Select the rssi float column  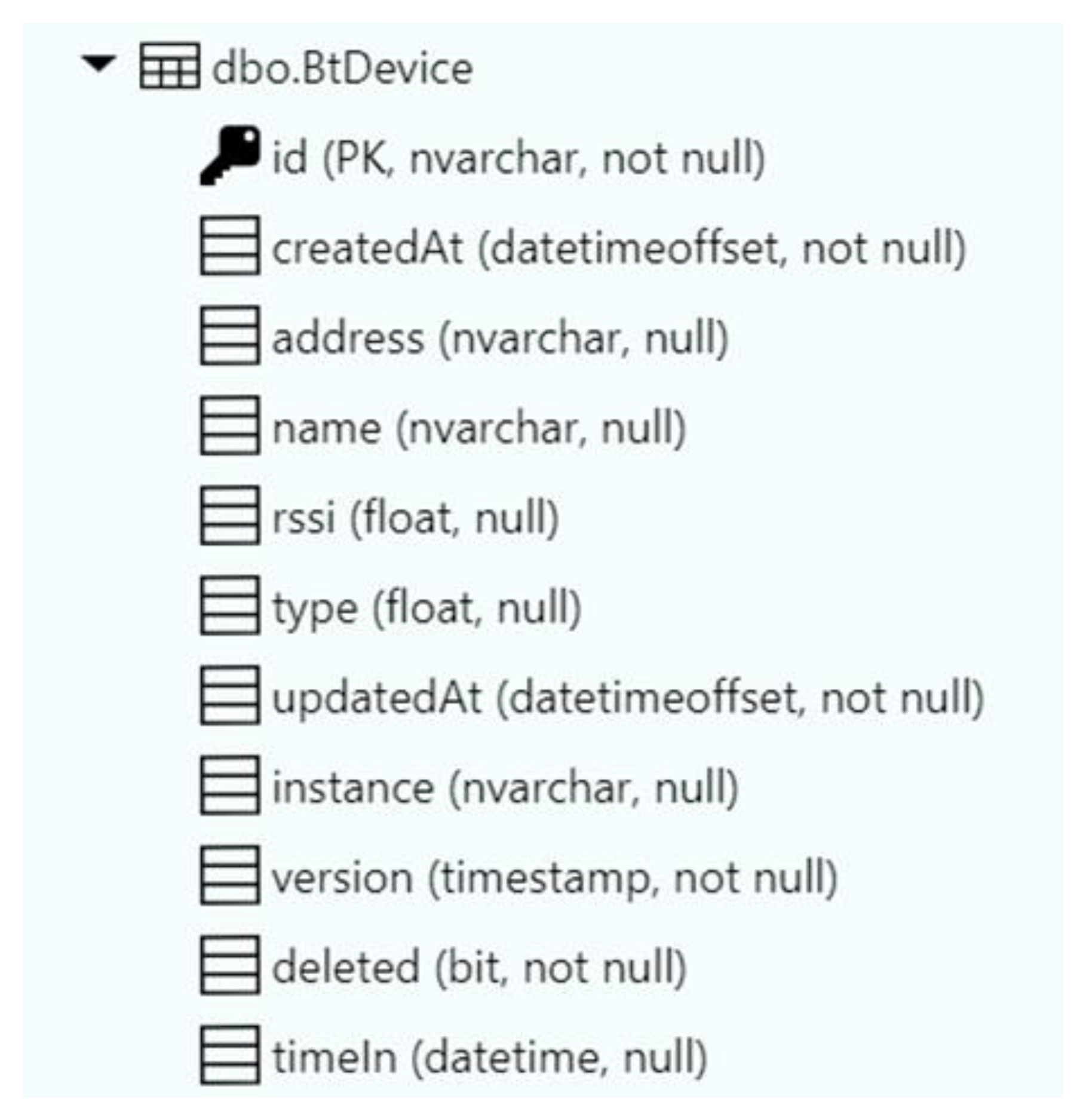click(x=415, y=518)
